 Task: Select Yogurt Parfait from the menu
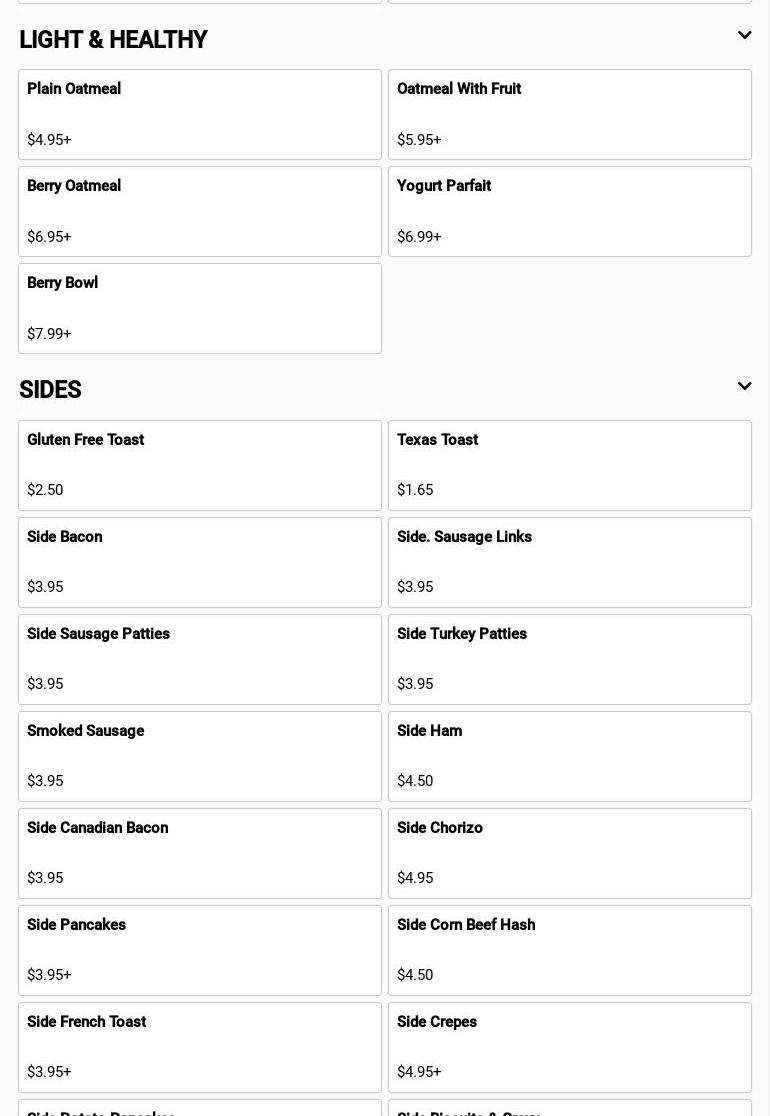coord(569,211)
